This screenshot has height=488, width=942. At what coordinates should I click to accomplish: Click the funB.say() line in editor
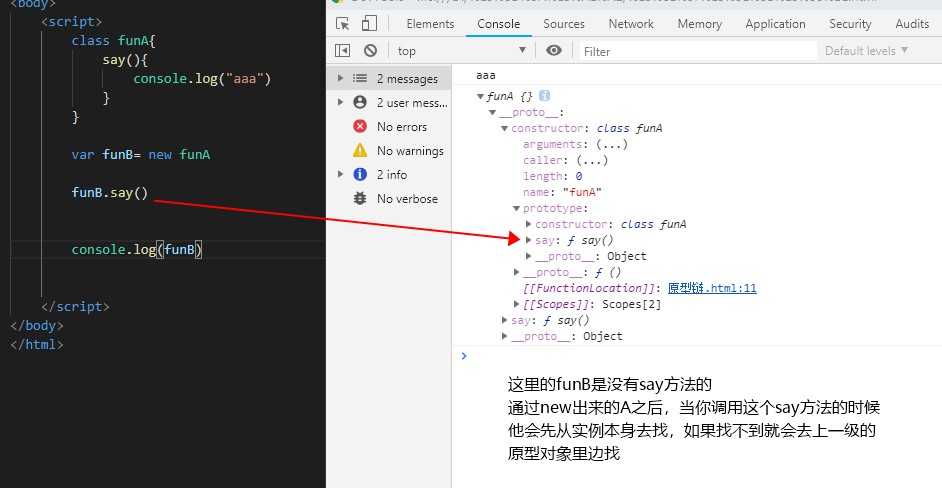pyautogui.click(x=109, y=193)
